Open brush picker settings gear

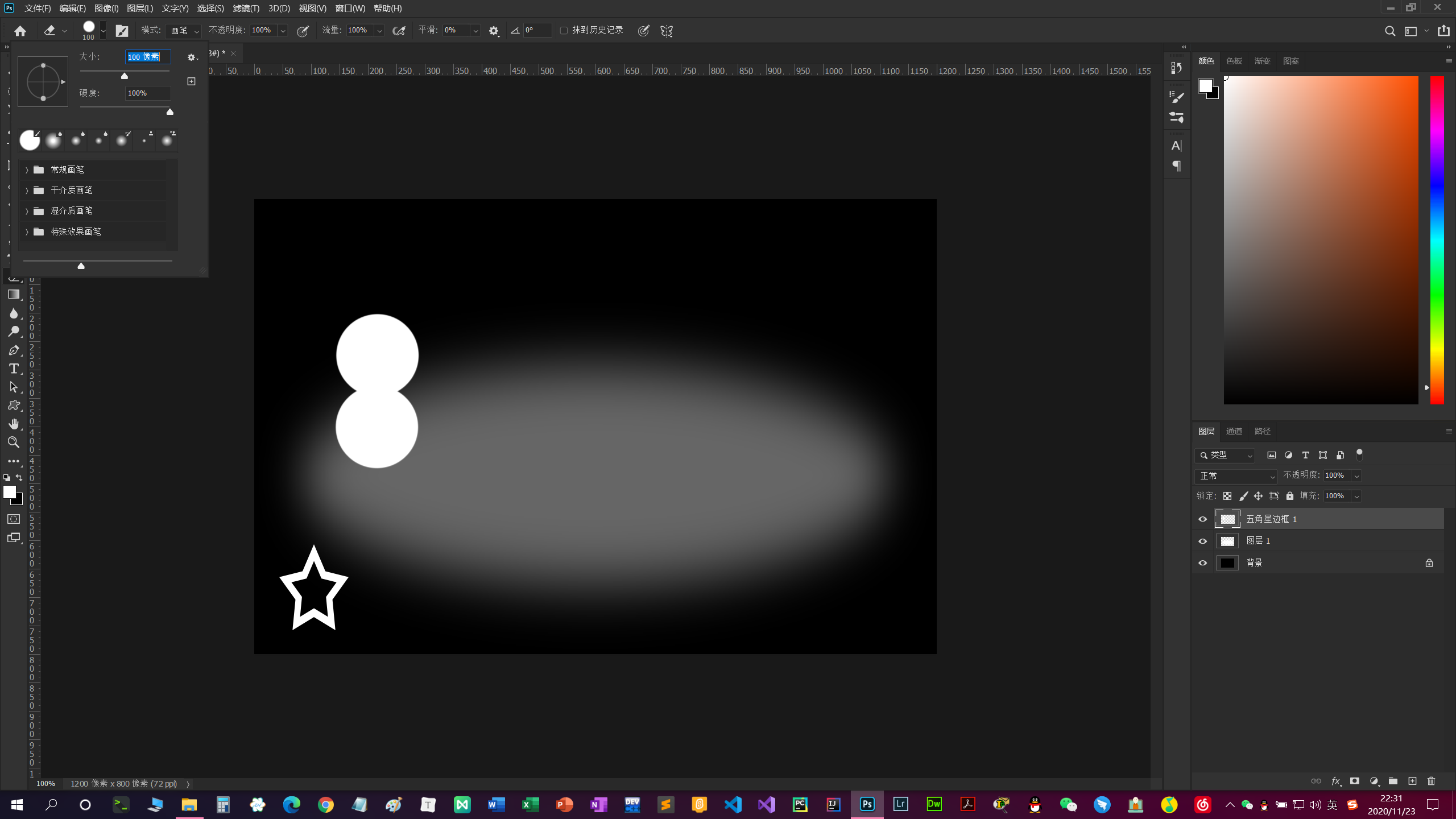[x=192, y=57]
